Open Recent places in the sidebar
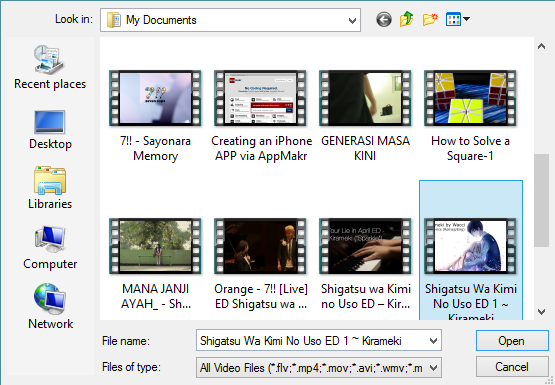 click(x=50, y=67)
